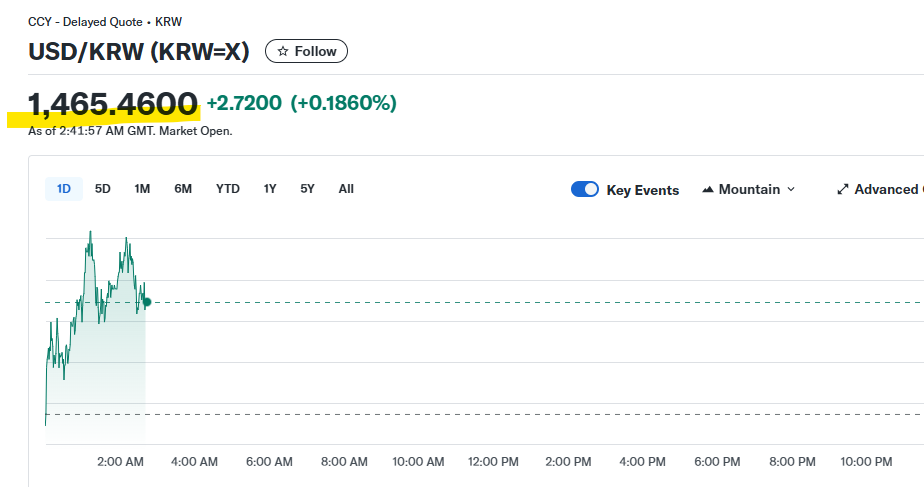Screen dimensions: 924x487
Task: Click the green current price dot on chart
Action: [147, 302]
